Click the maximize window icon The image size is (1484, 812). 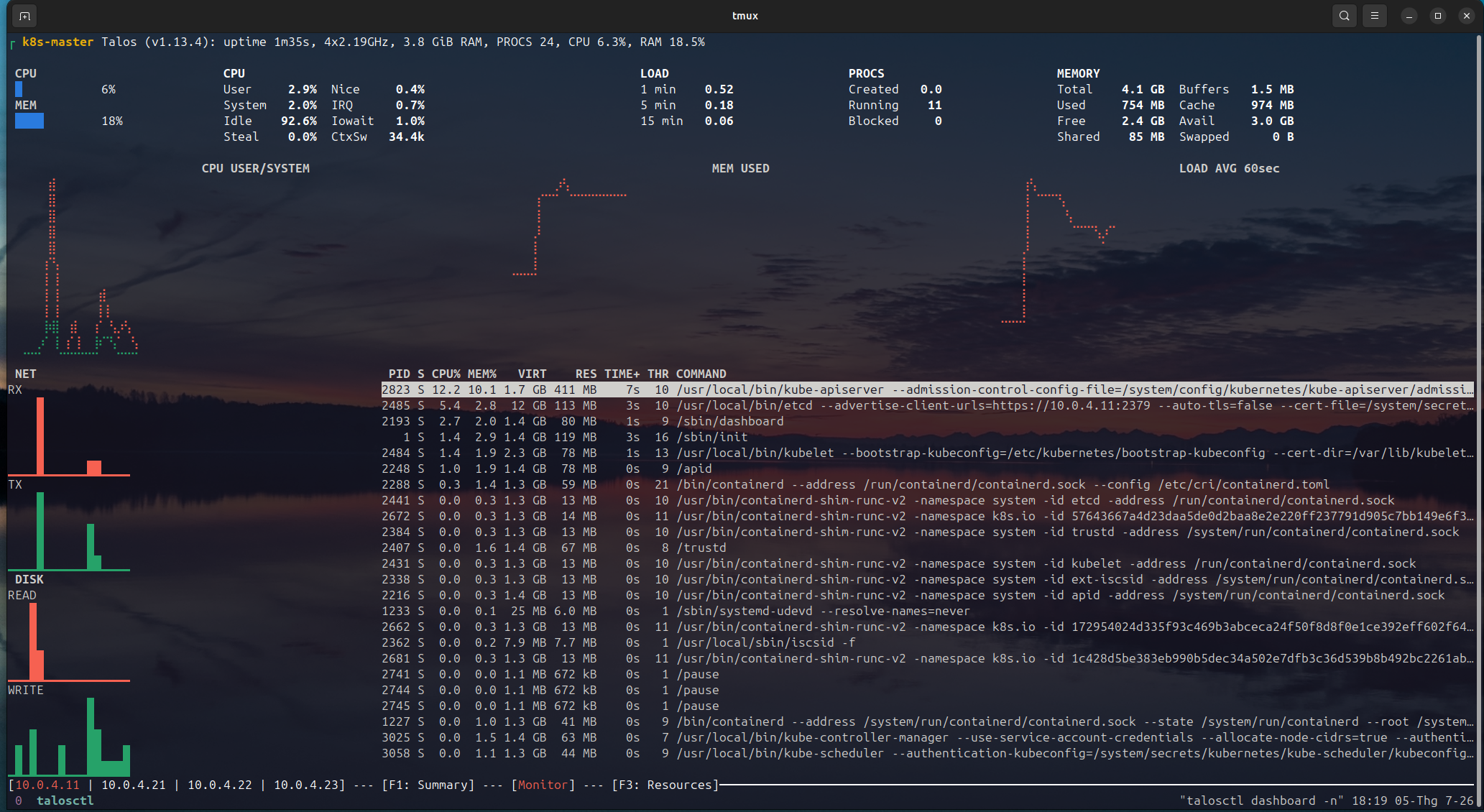[x=1438, y=16]
